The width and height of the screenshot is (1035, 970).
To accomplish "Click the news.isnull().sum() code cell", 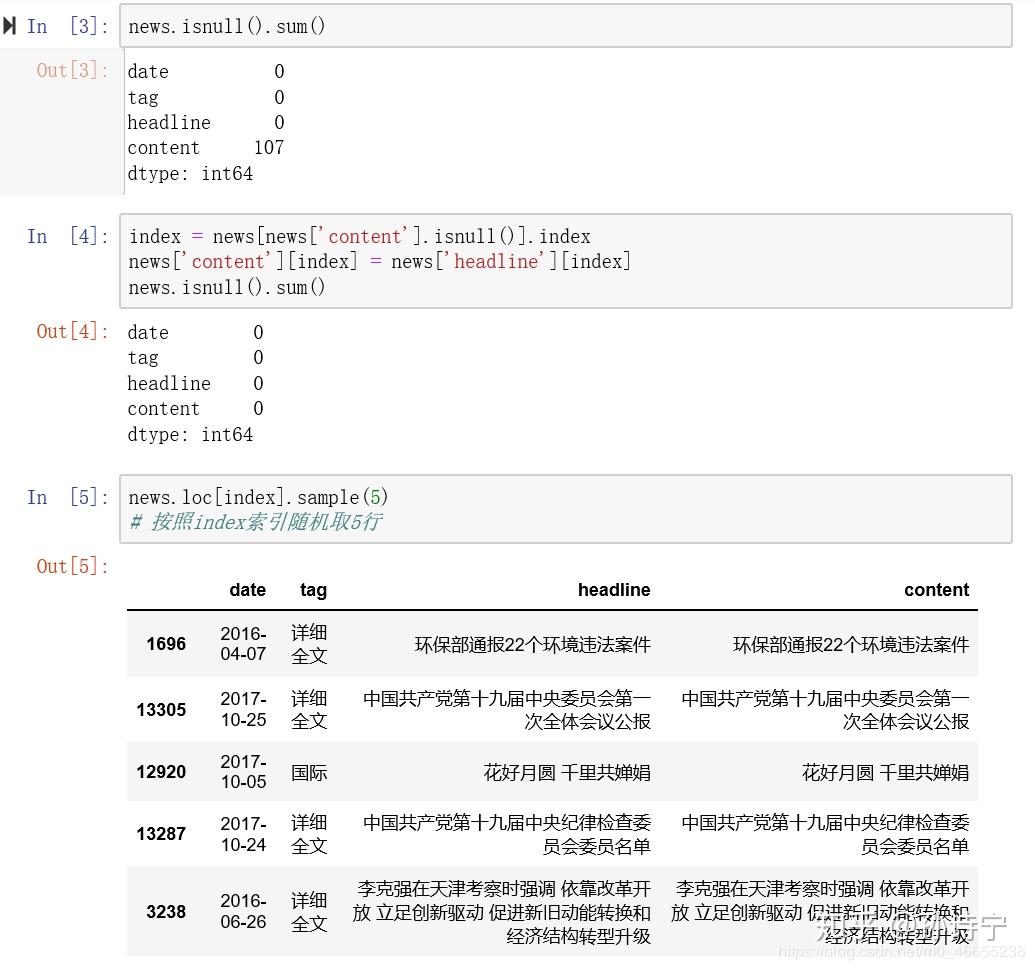I will [x=227, y=26].
